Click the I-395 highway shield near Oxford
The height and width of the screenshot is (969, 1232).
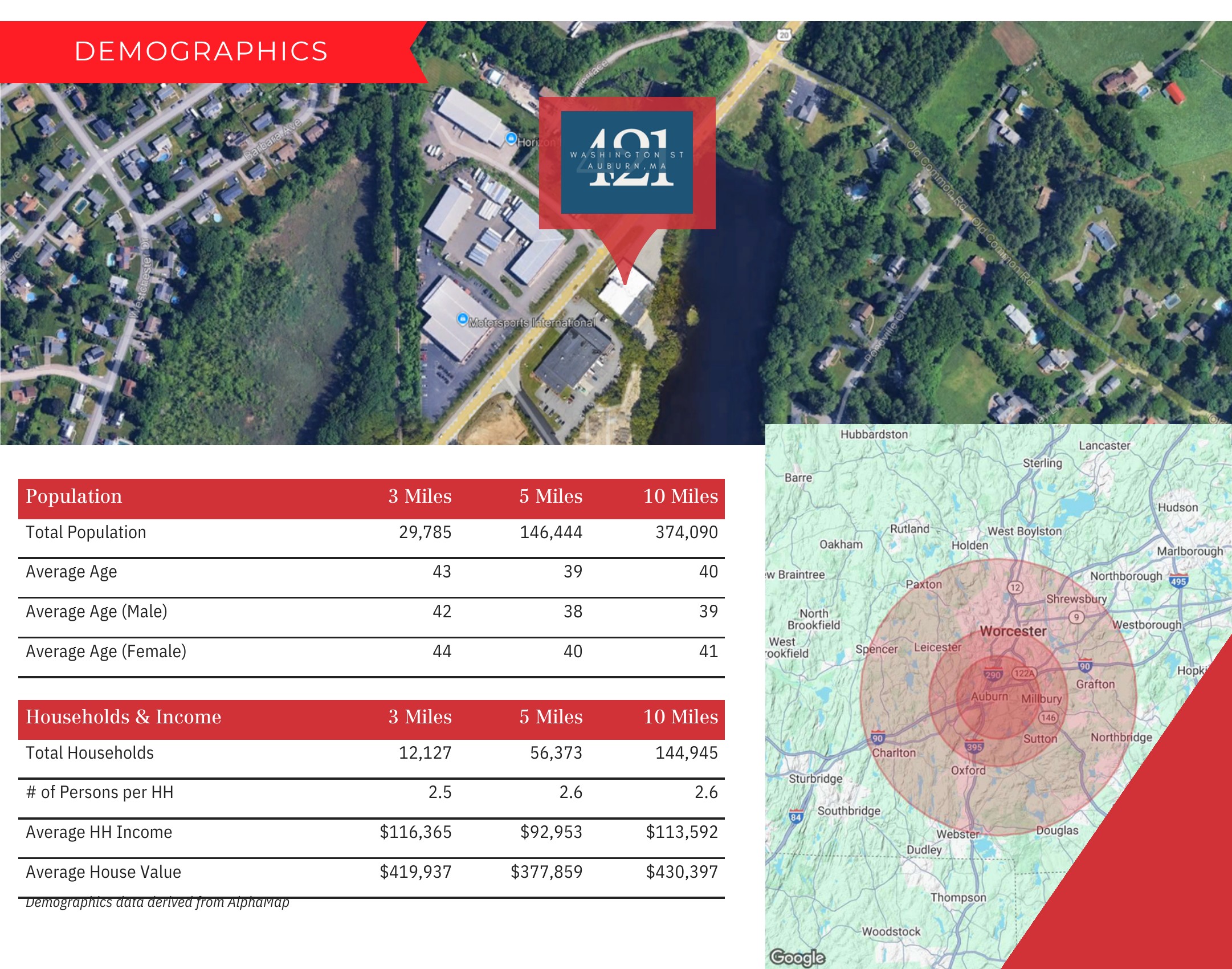(x=974, y=746)
